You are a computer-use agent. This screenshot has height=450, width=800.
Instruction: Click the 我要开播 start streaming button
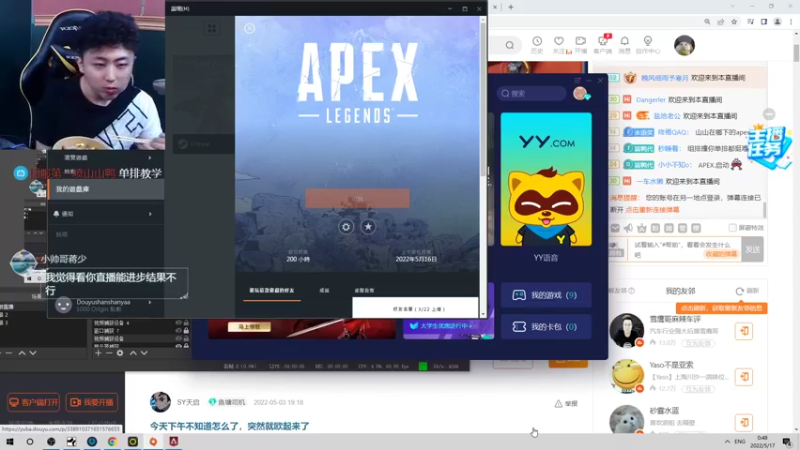[92, 403]
